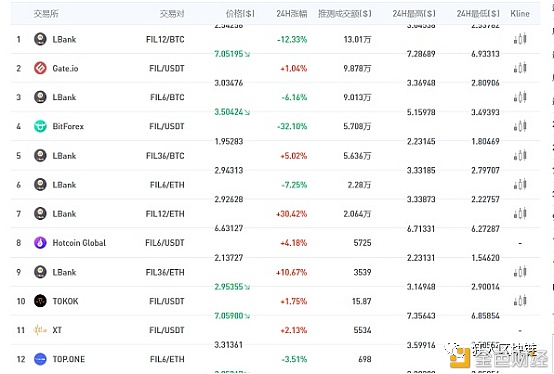
Task: Open Kline chart for LBank FIL12/ETH
Action: click(520, 214)
